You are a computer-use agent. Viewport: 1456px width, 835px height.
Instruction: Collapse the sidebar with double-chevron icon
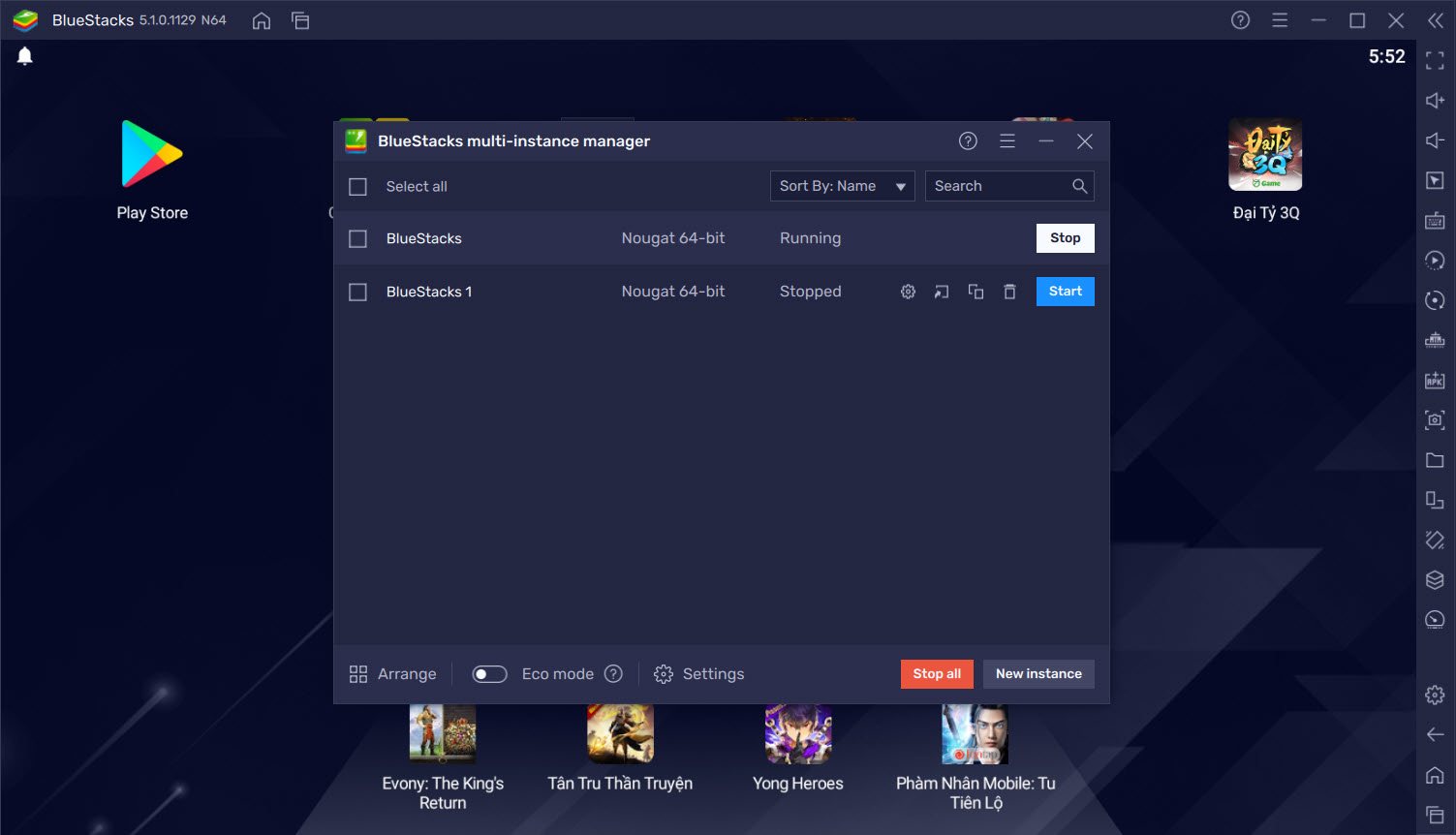1435,20
